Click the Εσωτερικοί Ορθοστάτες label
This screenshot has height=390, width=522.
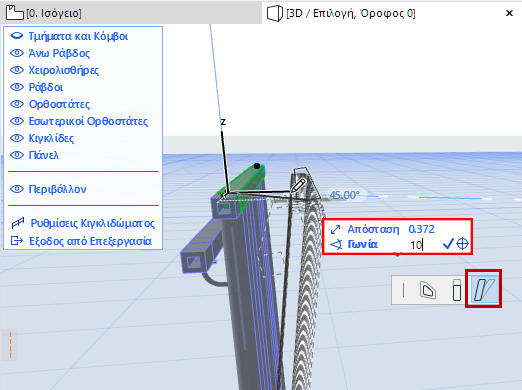click(x=88, y=121)
